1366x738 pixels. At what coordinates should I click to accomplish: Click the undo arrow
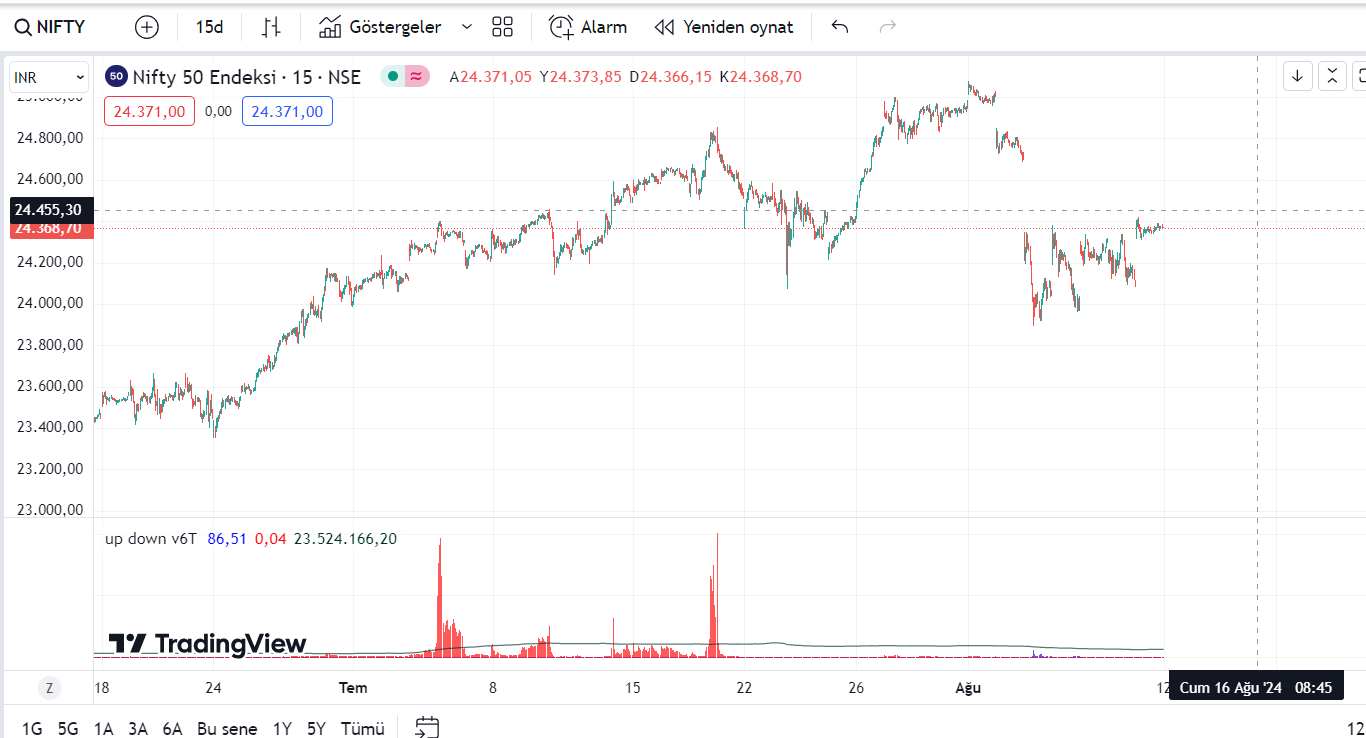click(840, 27)
